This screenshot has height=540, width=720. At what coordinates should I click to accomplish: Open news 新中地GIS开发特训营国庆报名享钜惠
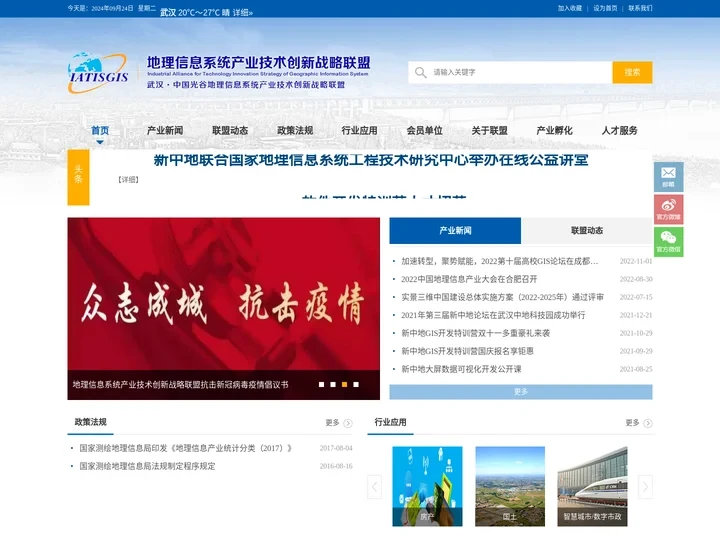pyautogui.click(x=467, y=351)
